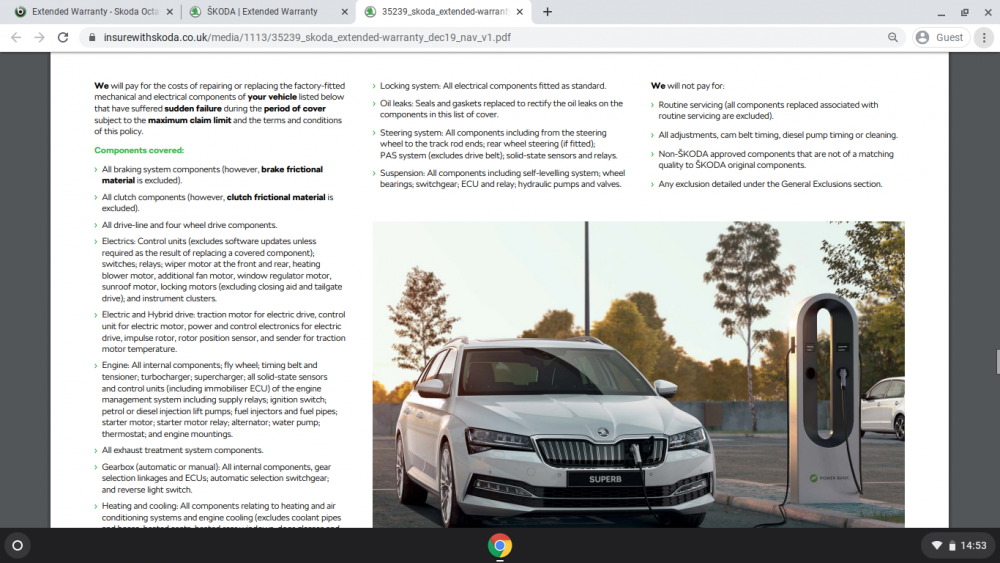Open the ChromeOS launcher button

tap(18, 546)
